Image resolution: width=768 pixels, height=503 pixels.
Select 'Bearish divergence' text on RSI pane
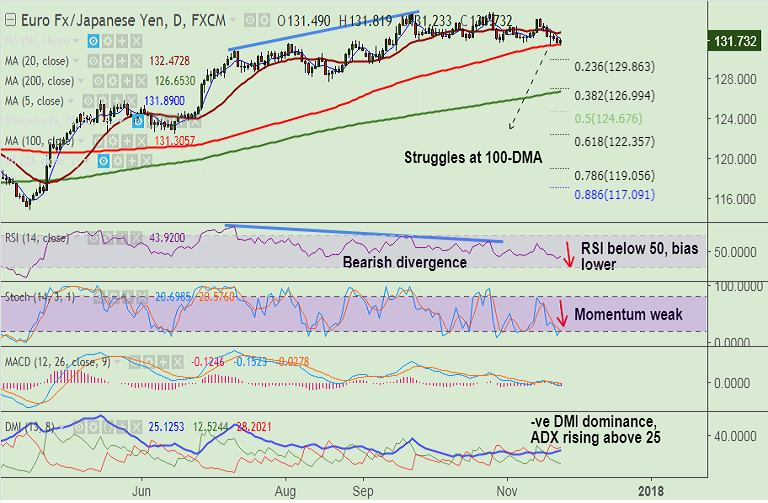(405, 262)
